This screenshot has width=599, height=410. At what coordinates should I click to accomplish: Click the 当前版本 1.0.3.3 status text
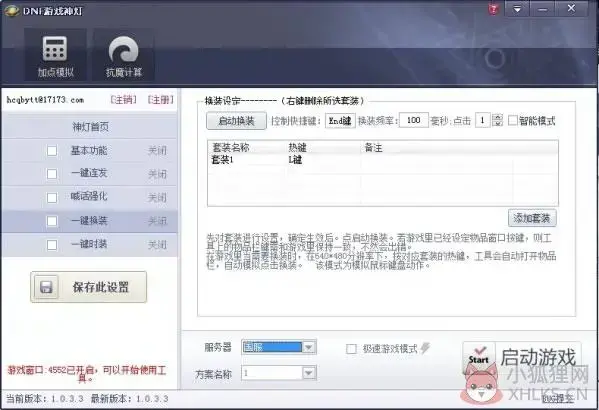(x=45, y=399)
